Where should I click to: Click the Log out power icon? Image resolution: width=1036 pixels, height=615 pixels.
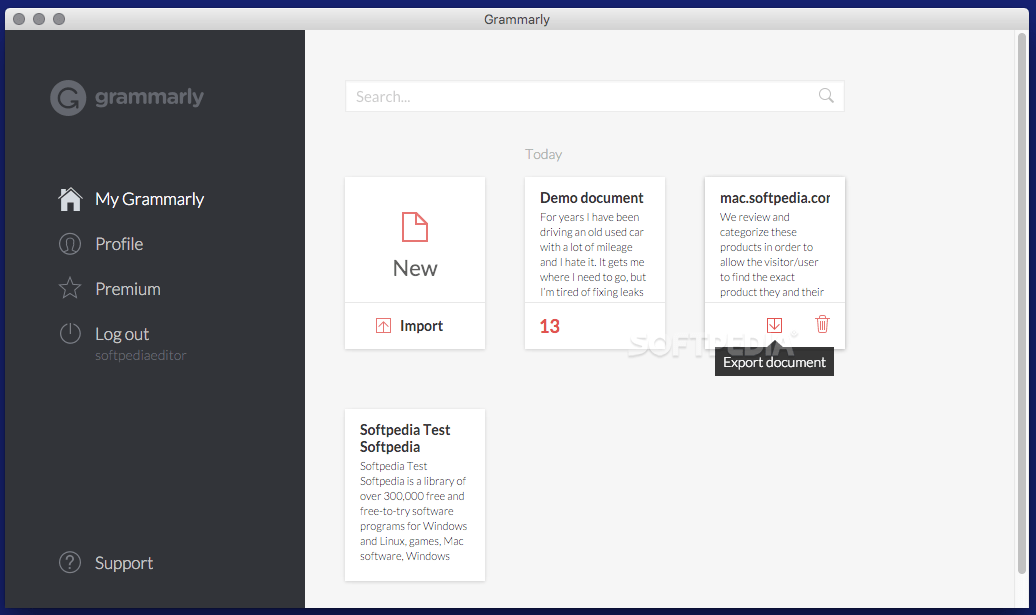(70, 334)
